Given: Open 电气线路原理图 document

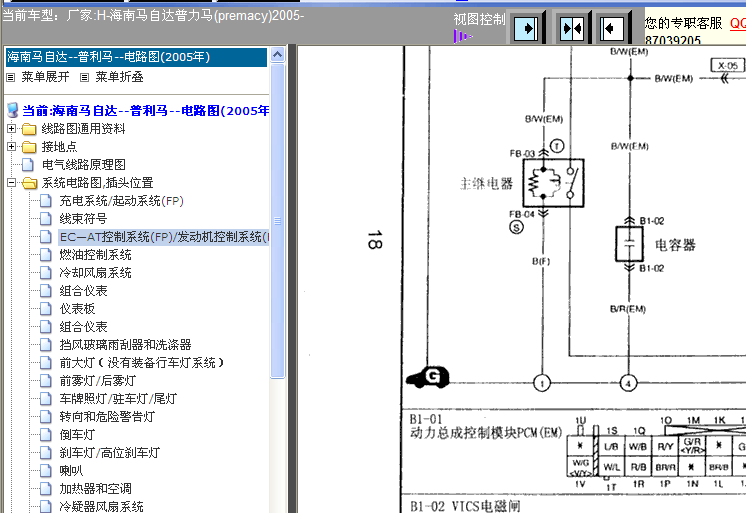Looking at the screenshot, I should (84, 165).
